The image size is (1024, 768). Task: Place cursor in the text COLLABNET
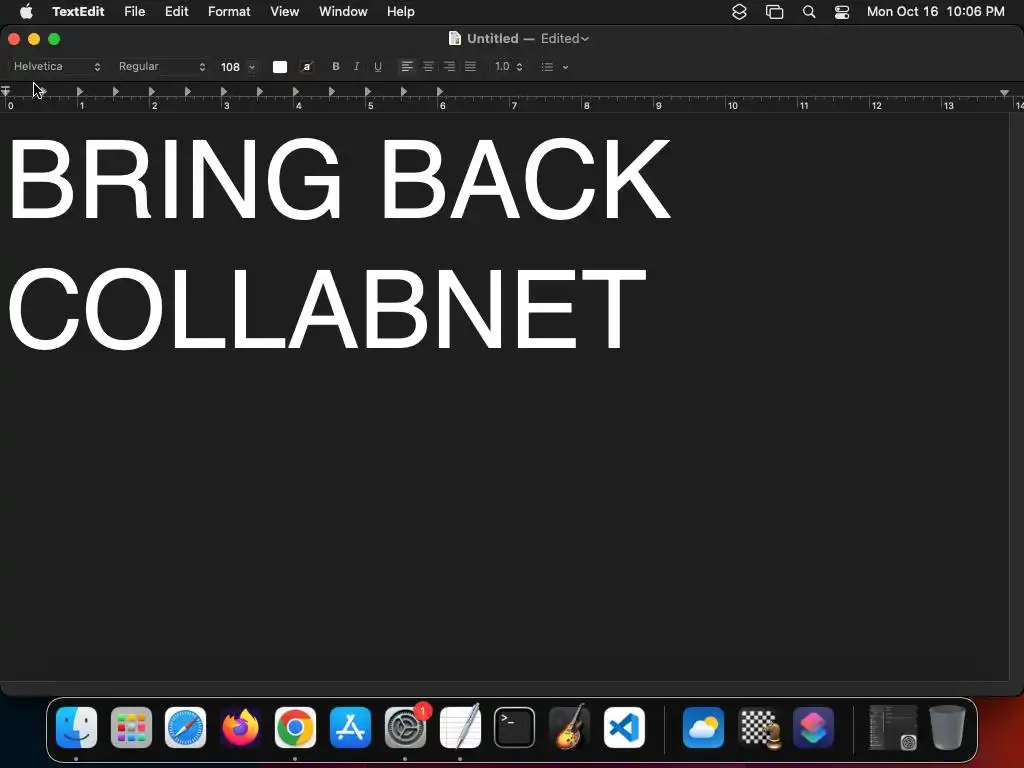pyautogui.click(x=327, y=309)
